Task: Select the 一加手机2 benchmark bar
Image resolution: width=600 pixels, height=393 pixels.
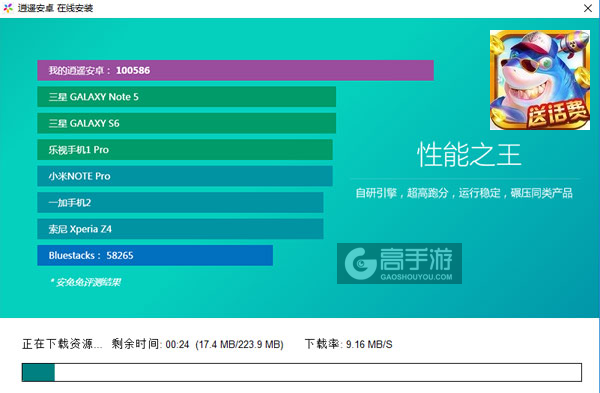Action: tap(180, 202)
